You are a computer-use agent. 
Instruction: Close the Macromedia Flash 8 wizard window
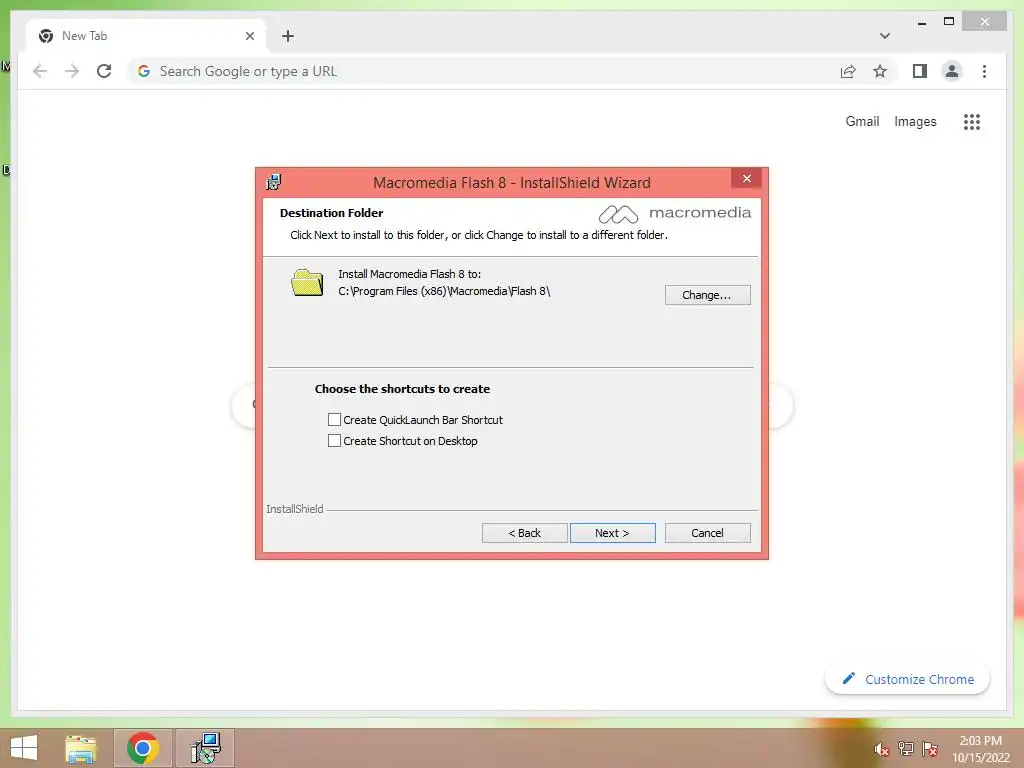746,178
